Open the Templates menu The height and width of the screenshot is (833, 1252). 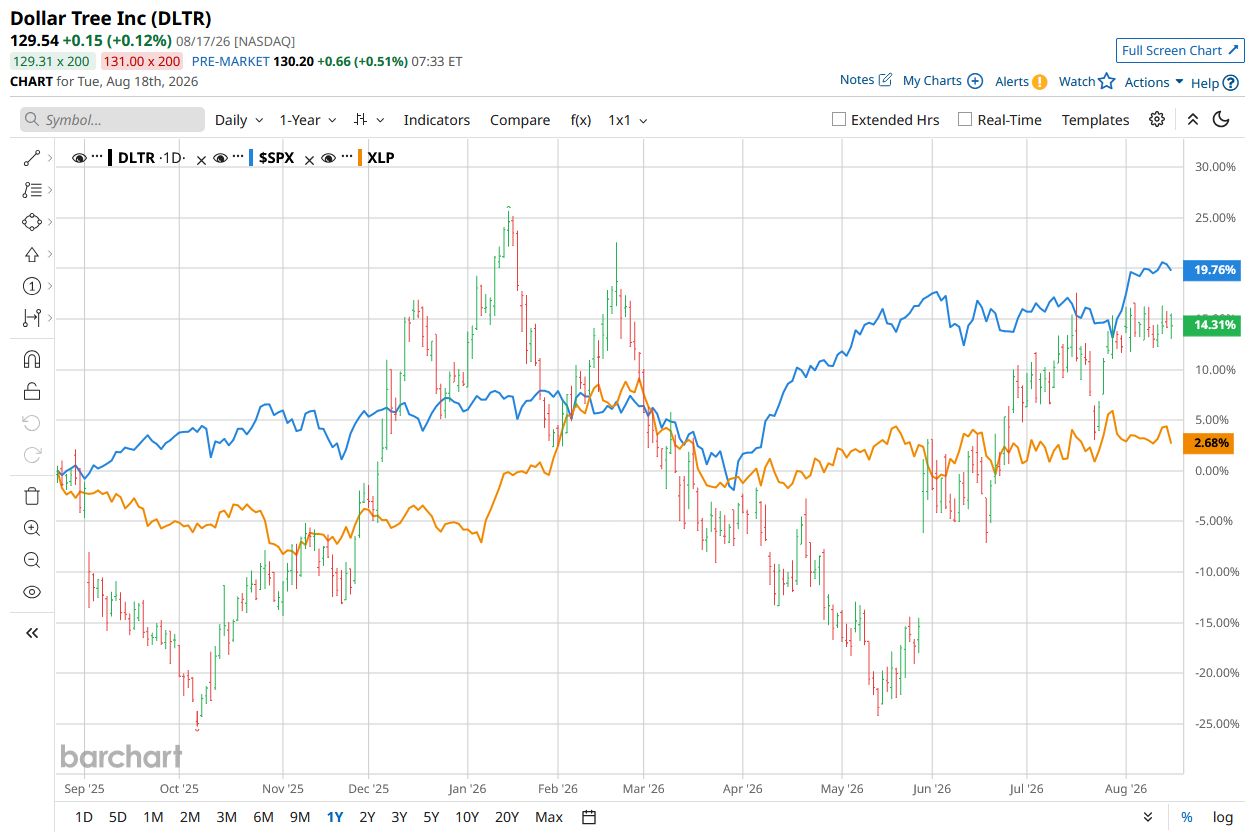[x=1095, y=120]
